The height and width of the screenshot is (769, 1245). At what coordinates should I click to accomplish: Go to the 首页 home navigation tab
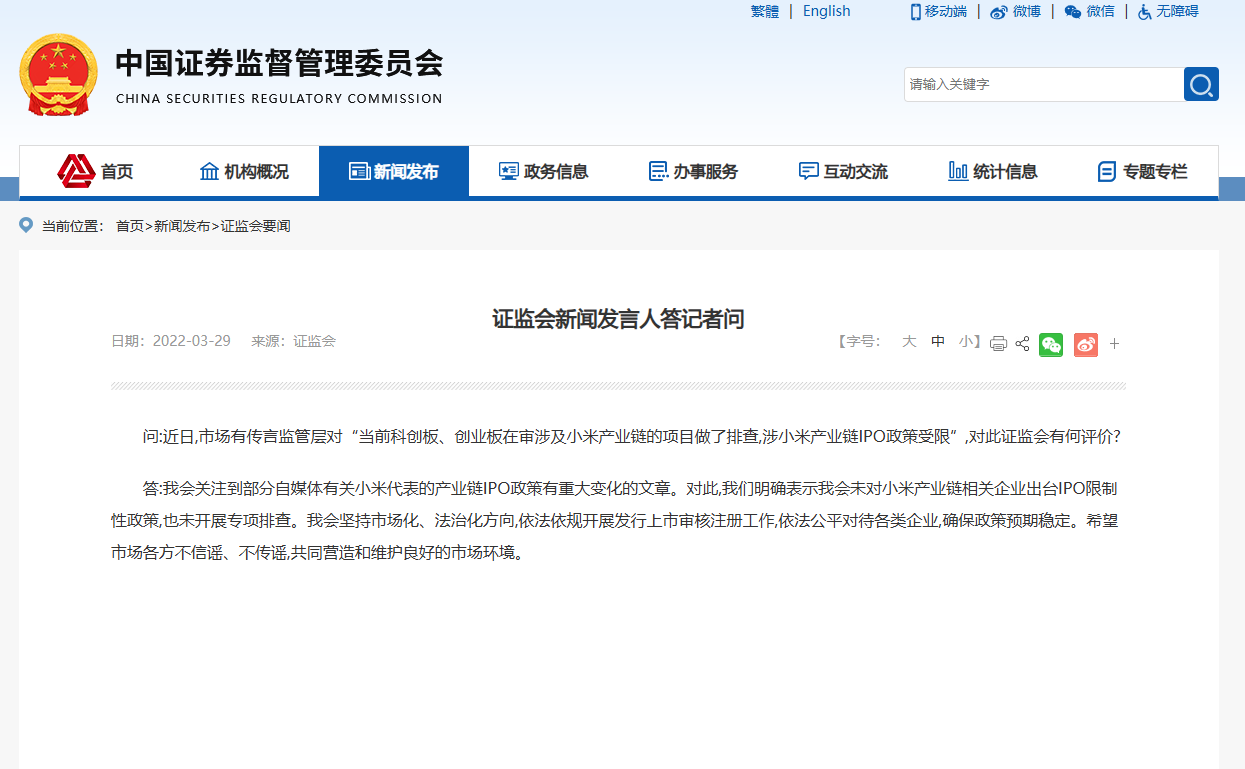[95, 171]
